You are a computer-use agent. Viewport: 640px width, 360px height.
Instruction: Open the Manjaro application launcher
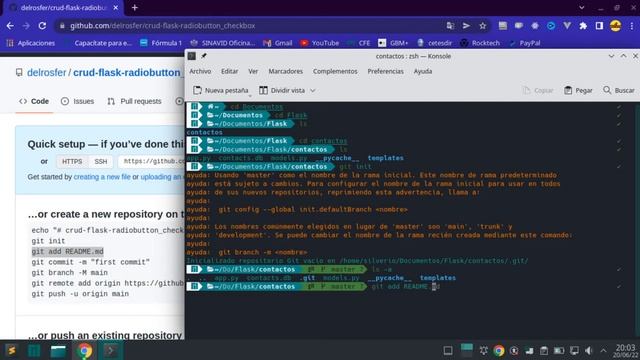coord(34,351)
